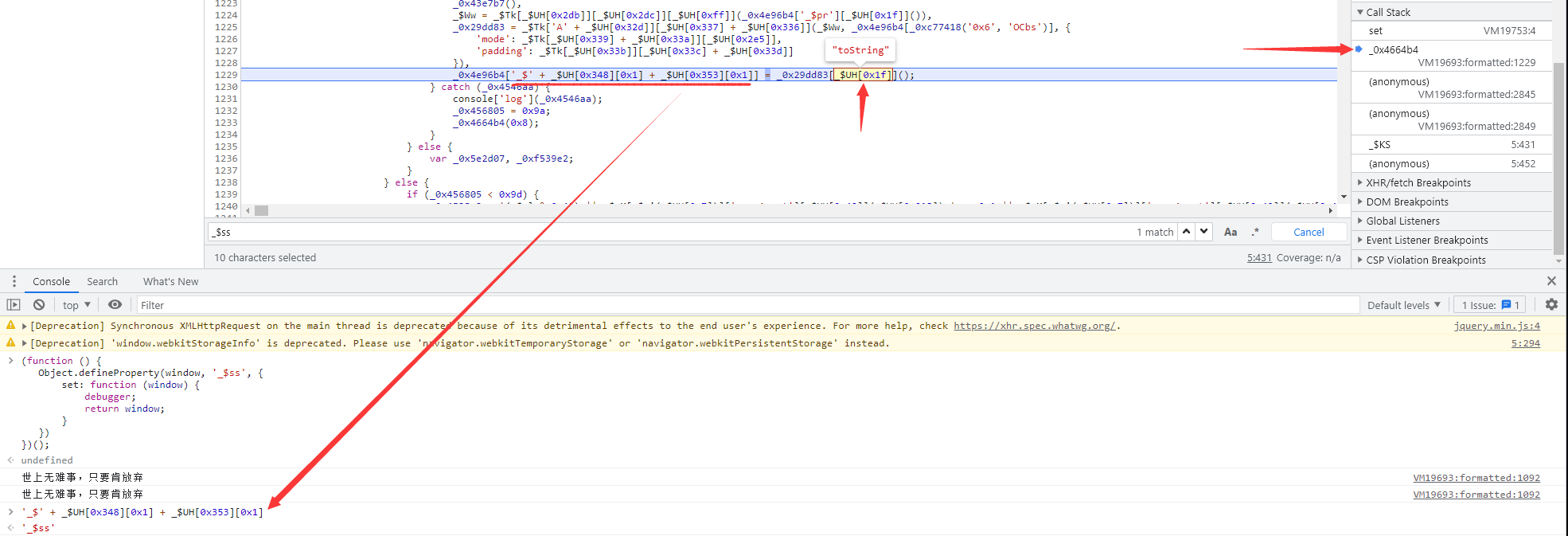This screenshot has height=536, width=1568.
Task: Open the top JavaScript context dropdown
Action: tap(76, 305)
